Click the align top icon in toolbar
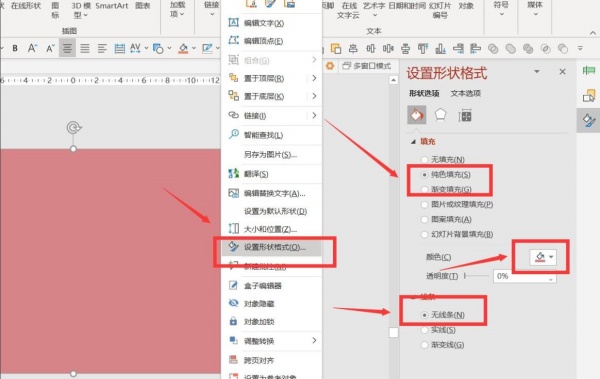 coord(423,49)
